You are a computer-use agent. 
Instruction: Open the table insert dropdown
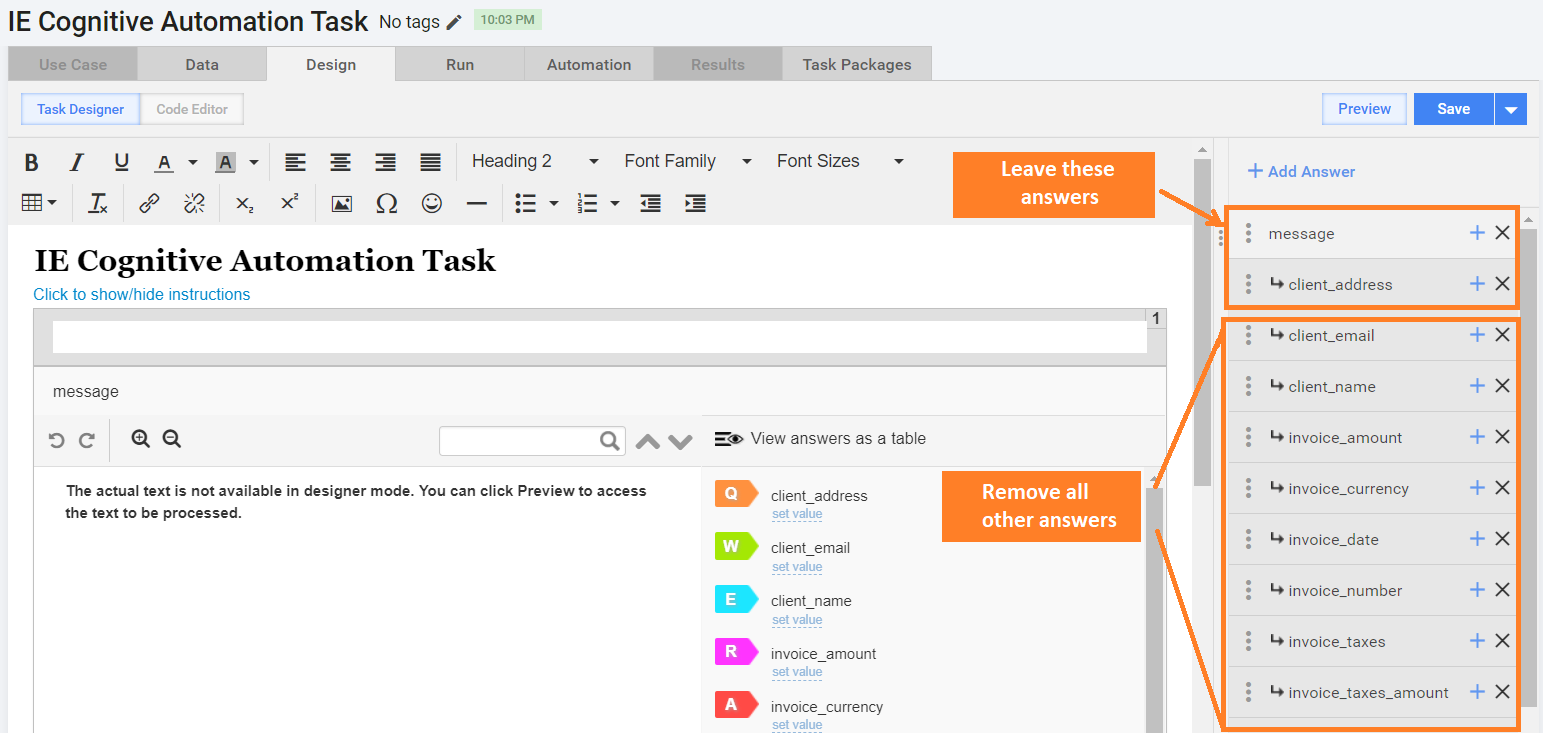[x=39, y=203]
